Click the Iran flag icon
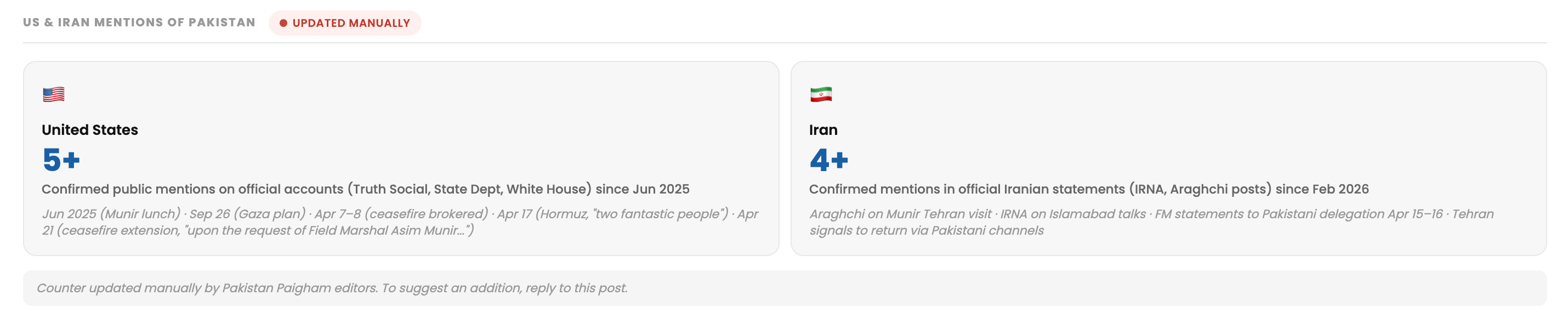Image resolution: width=1568 pixels, height=329 pixels. [x=821, y=94]
